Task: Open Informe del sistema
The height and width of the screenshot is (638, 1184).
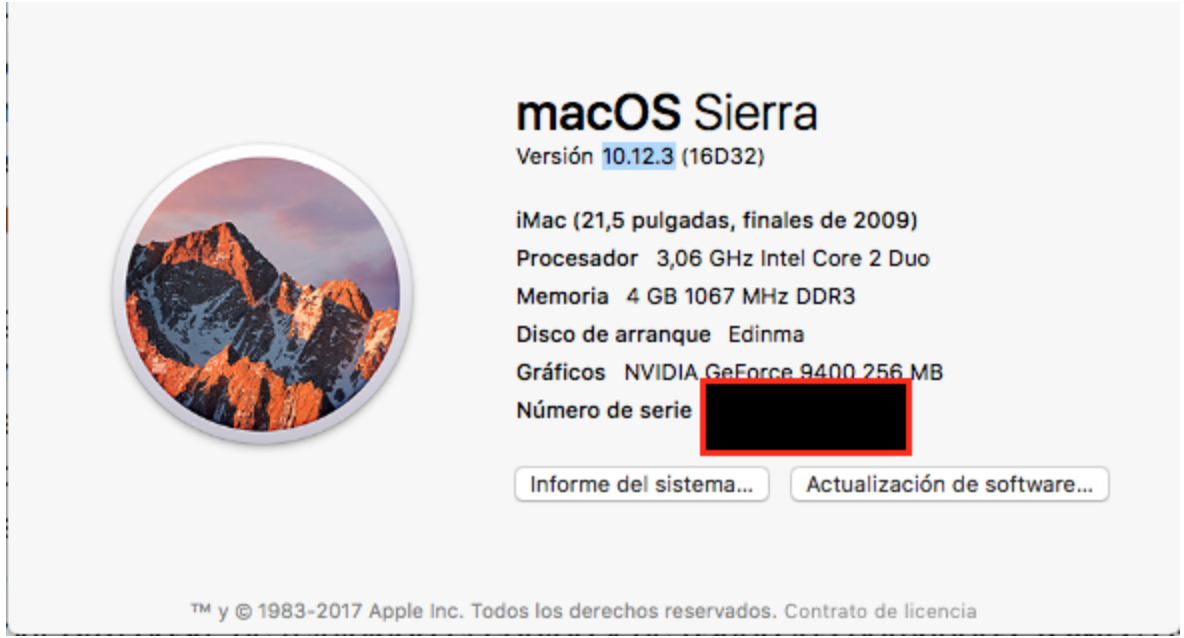Action: 641,485
